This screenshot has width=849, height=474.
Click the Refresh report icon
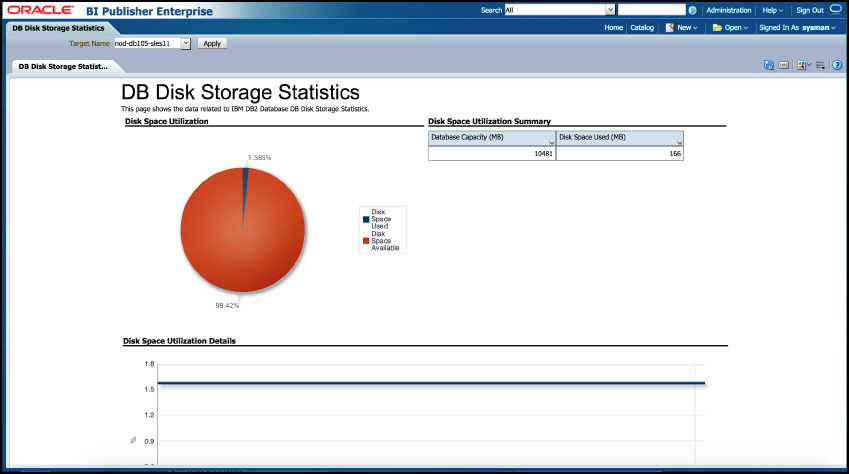[768, 65]
